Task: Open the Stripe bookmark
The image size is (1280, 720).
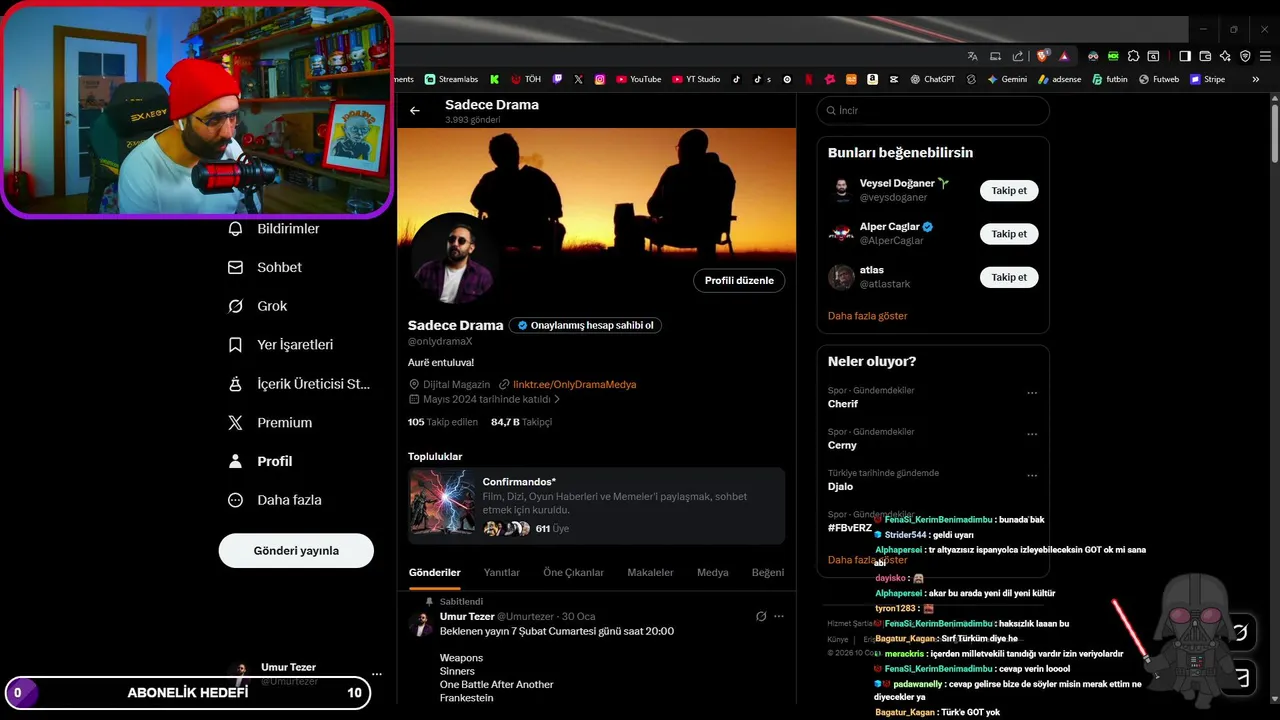Action: pyautogui.click(x=1207, y=79)
